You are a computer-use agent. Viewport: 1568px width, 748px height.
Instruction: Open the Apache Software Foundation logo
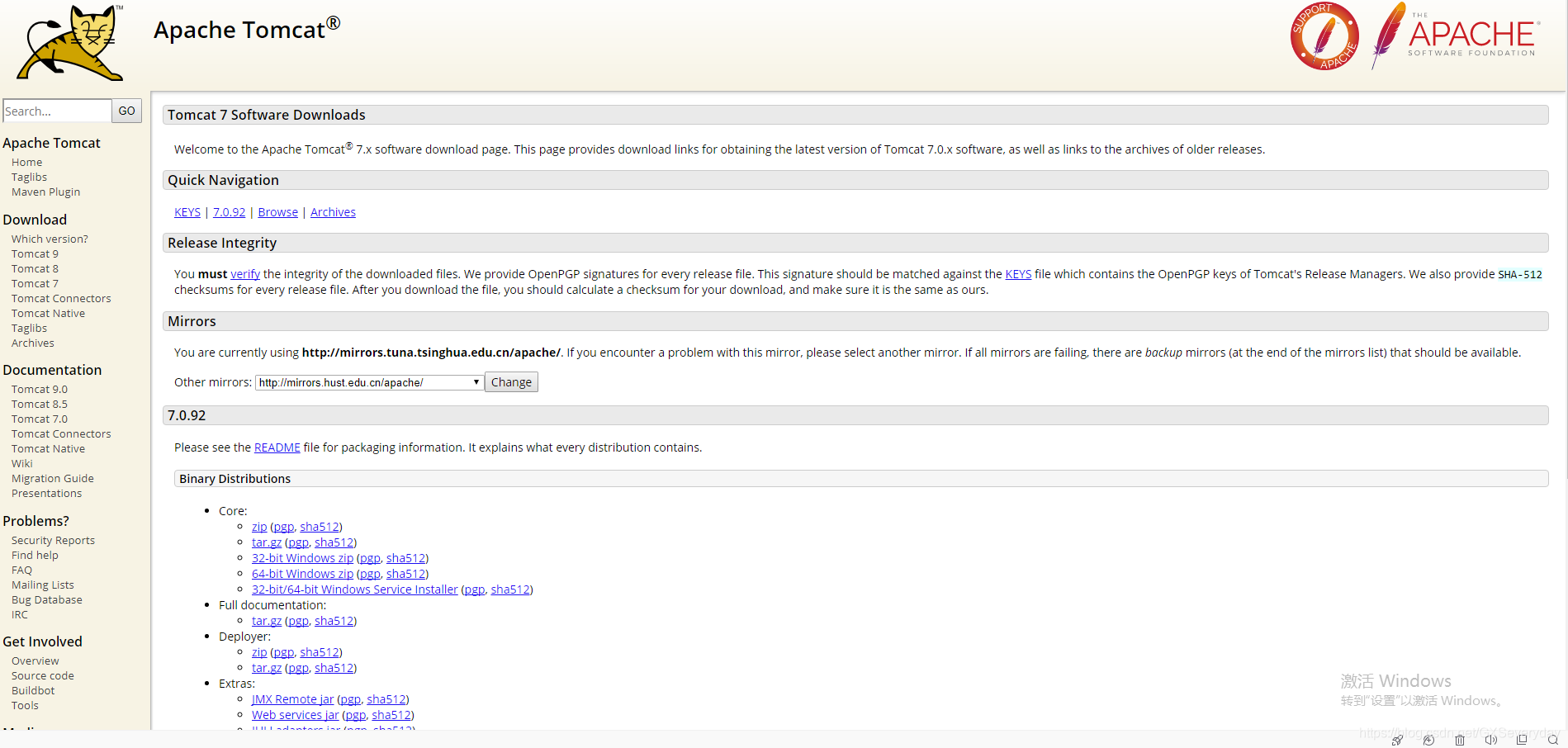1455,36
